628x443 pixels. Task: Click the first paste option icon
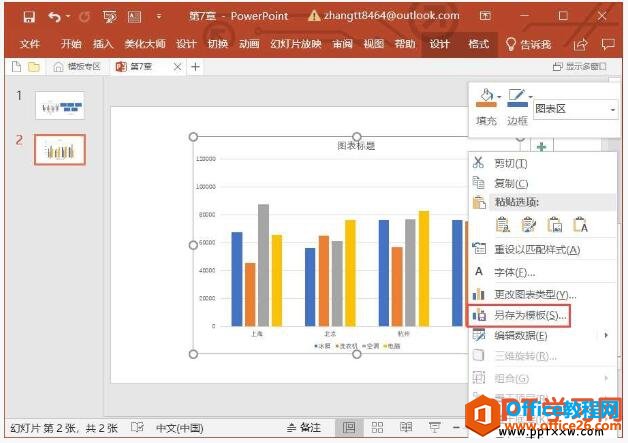click(x=503, y=225)
